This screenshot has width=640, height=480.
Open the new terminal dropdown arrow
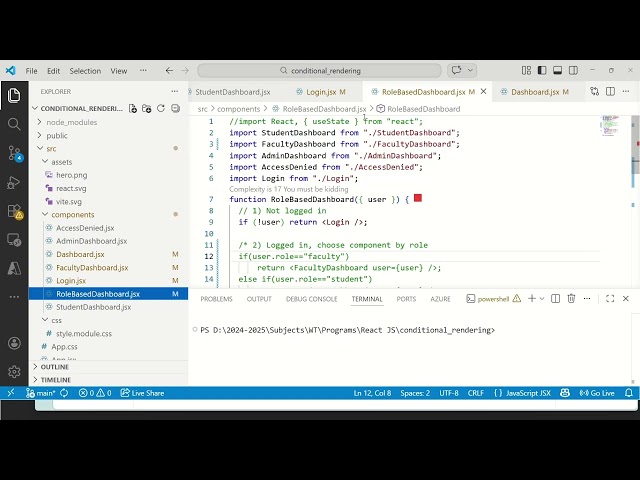coord(542,299)
